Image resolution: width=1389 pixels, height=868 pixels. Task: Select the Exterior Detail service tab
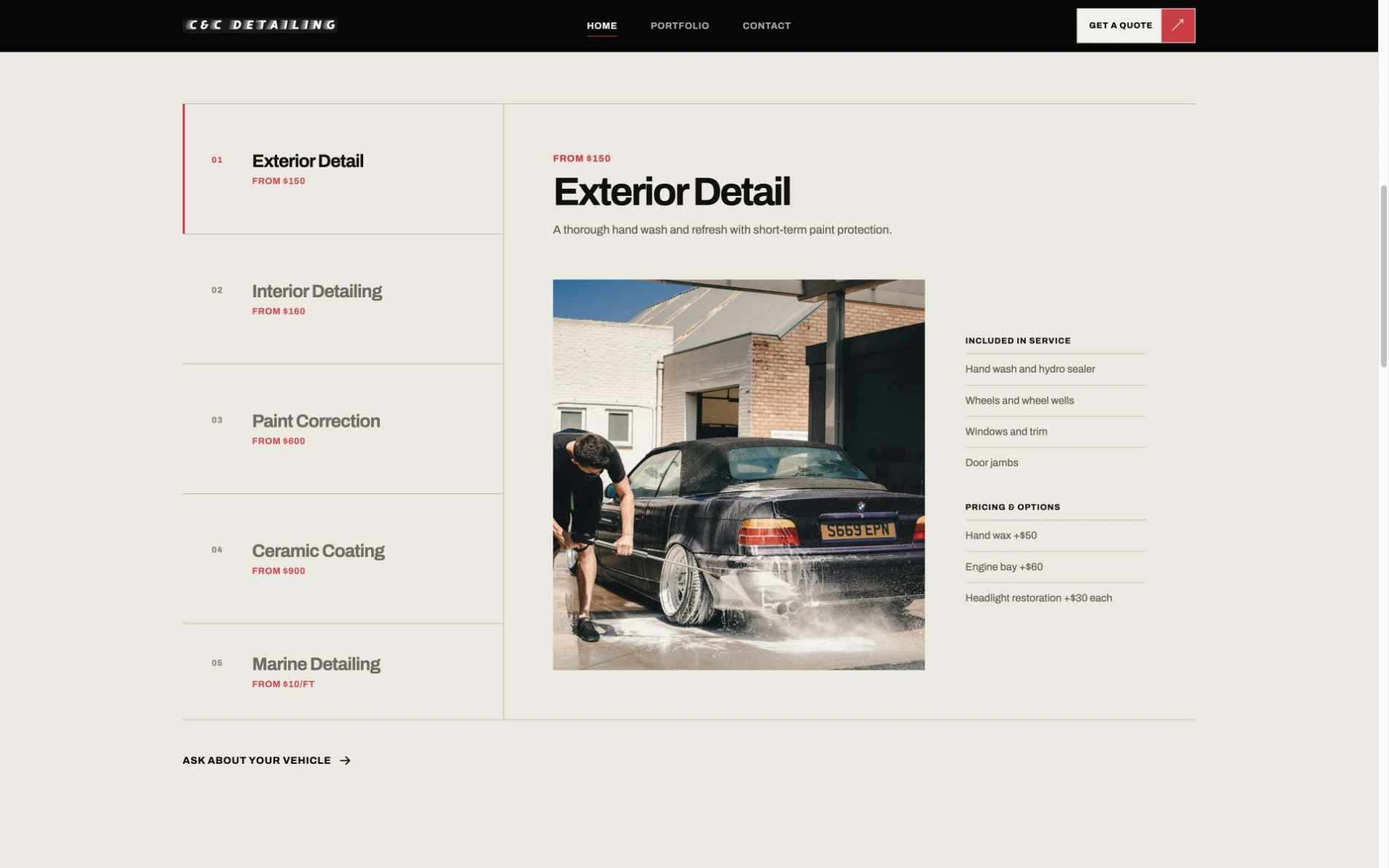coord(343,169)
